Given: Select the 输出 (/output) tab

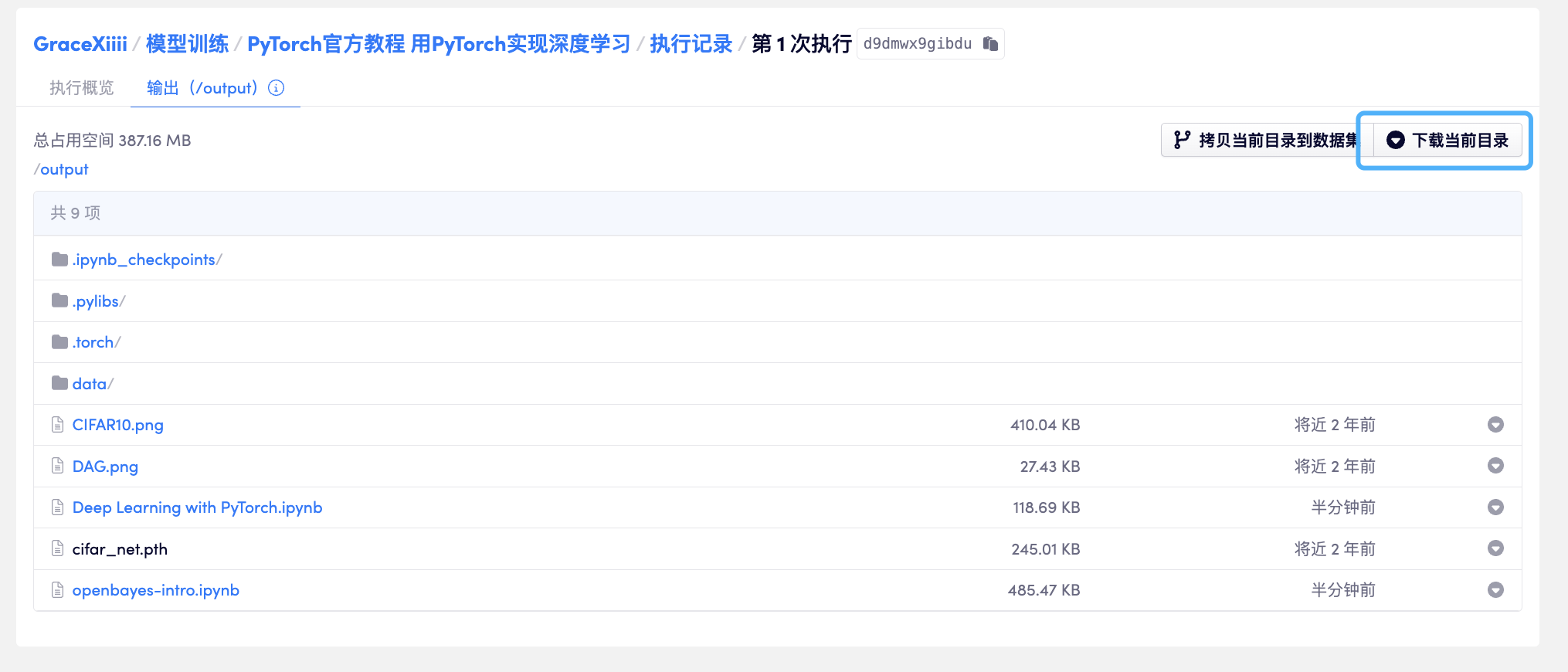Looking at the screenshot, I should 202,88.
